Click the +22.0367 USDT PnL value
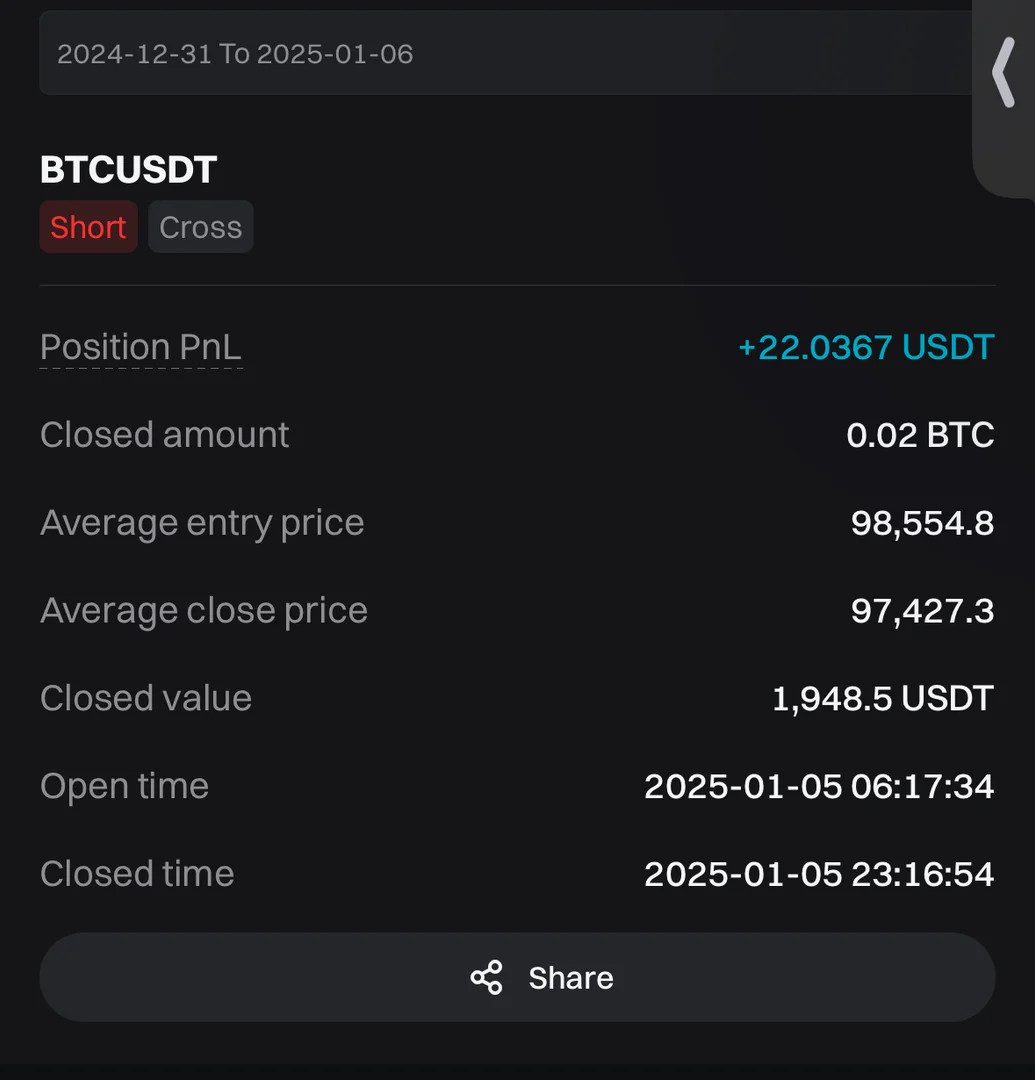Viewport: 1035px width, 1080px height. click(x=865, y=347)
